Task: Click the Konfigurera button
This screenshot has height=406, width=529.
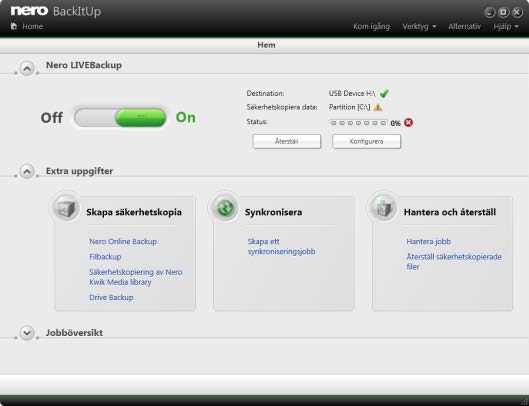Action: click(x=366, y=141)
